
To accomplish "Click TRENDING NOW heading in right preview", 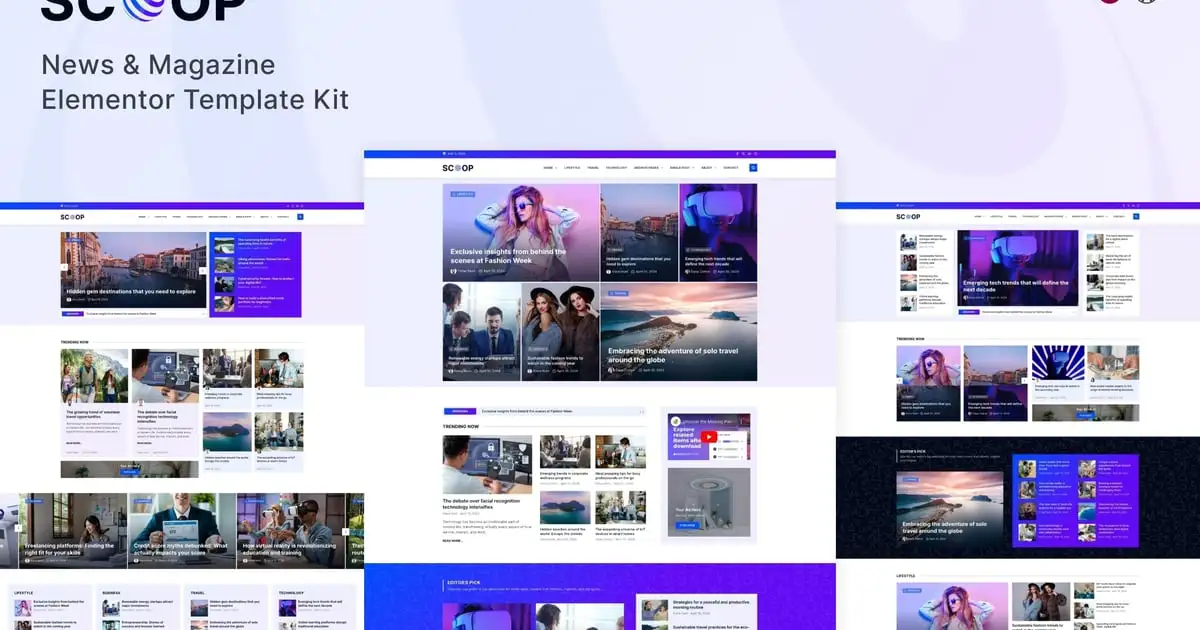I will (911, 339).
